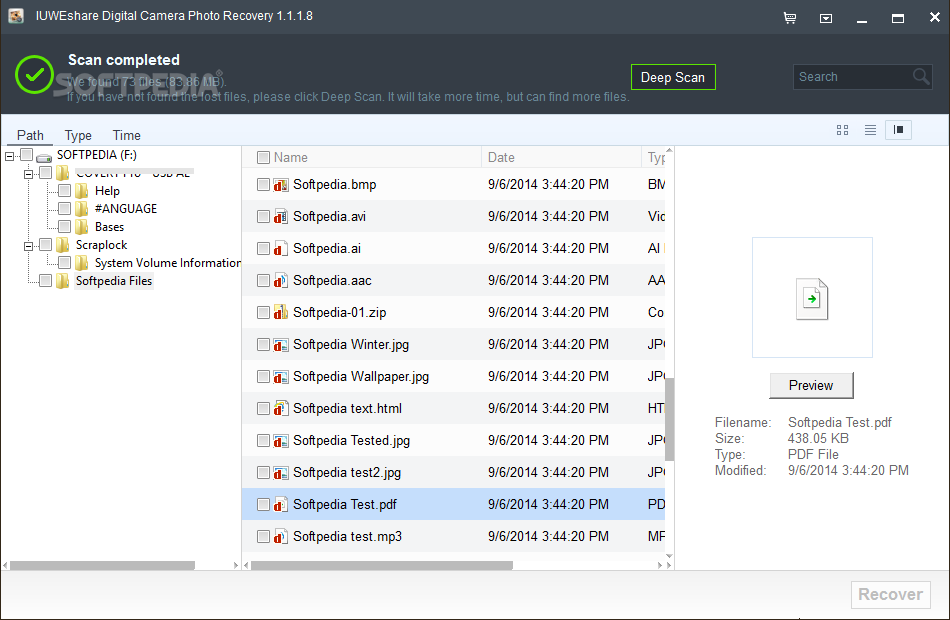Click the Softpedia test.mp3 file icon

pyautogui.click(x=280, y=536)
